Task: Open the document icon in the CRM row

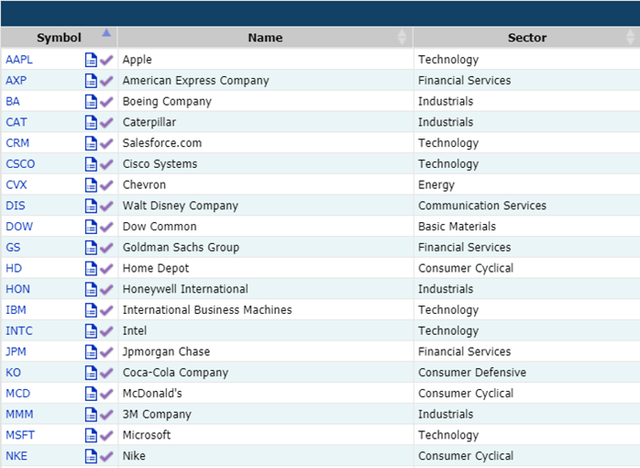Action: point(91,143)
